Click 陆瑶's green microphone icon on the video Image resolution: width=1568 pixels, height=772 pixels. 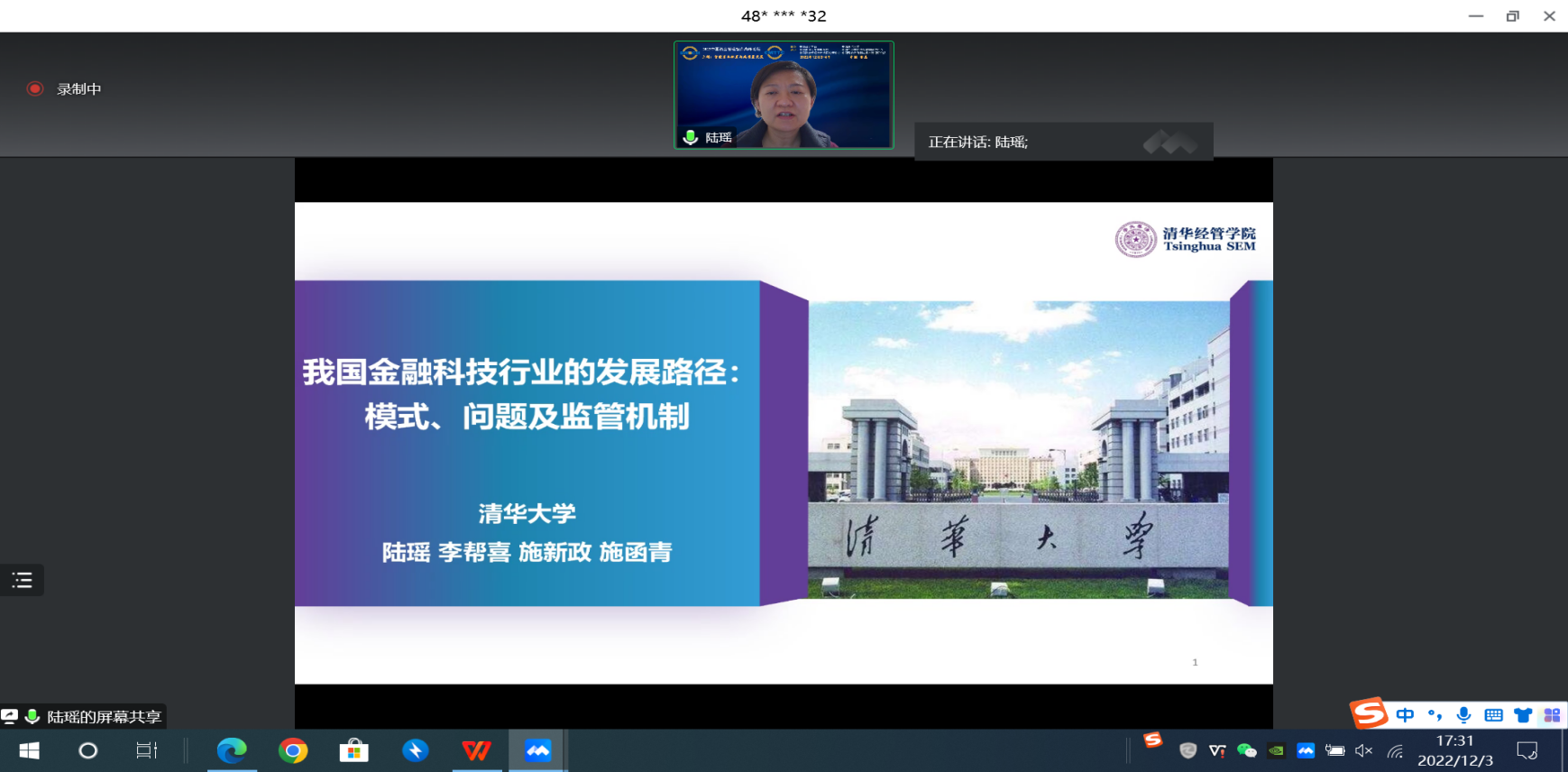(x=691, y=137)
